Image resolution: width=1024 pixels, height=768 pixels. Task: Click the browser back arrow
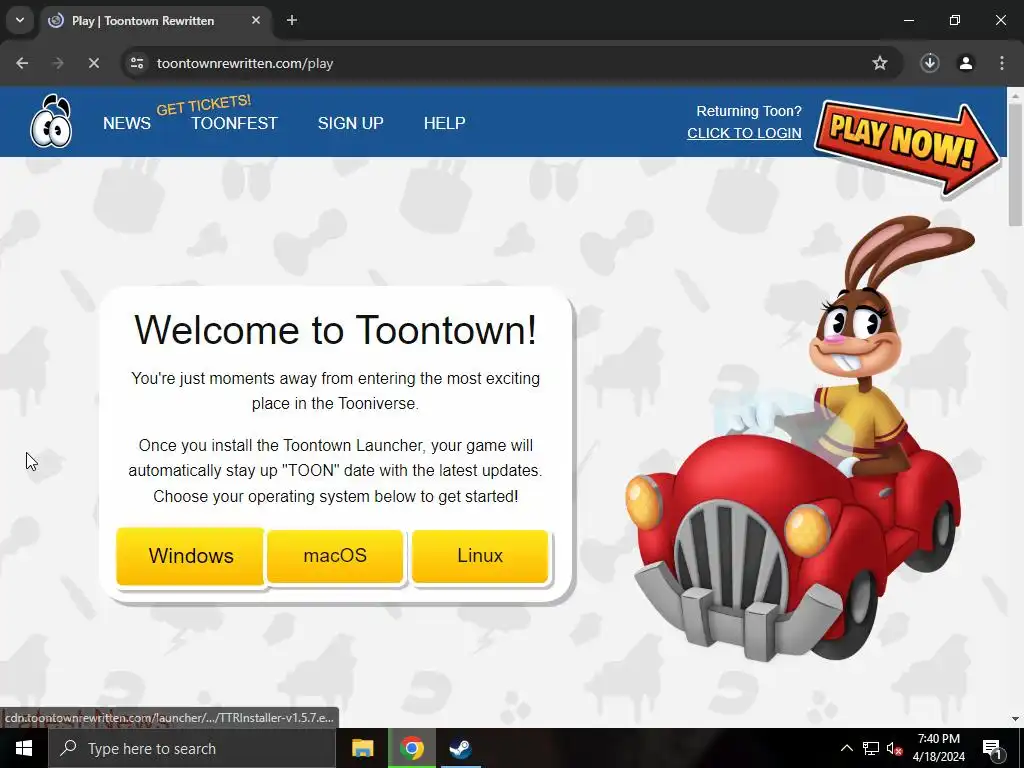(x=22, y=63)
